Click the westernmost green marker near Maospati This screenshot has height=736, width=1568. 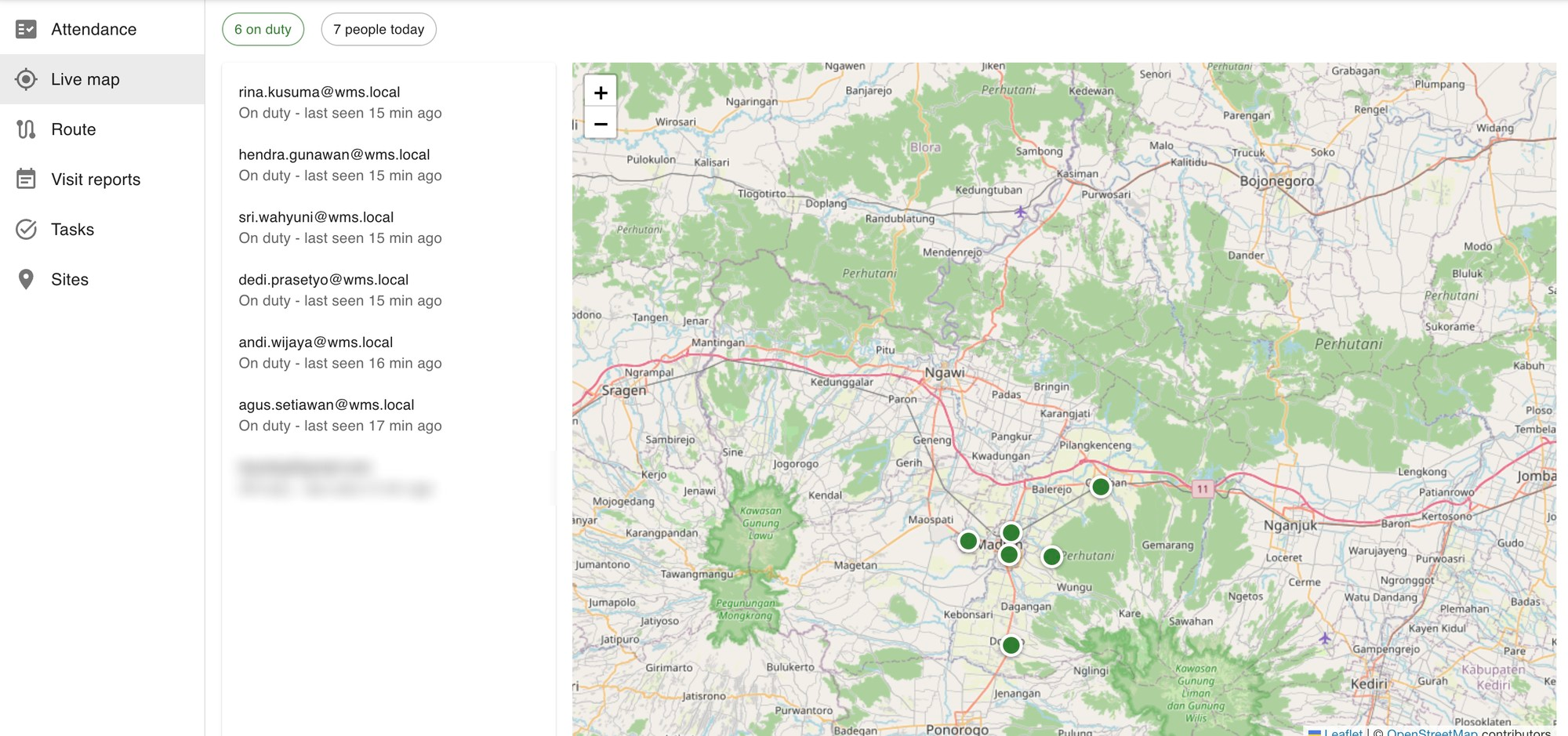[x=968, y=541]
